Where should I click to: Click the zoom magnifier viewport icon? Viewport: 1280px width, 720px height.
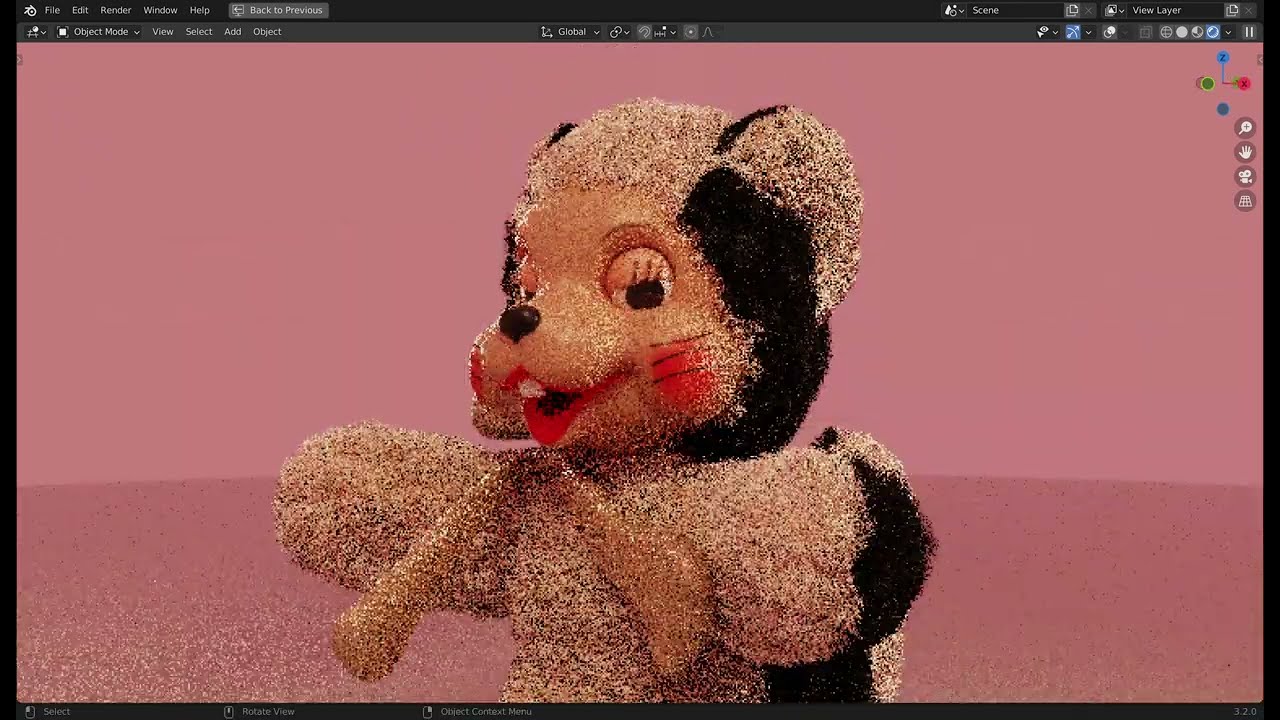coord(1245,128)
